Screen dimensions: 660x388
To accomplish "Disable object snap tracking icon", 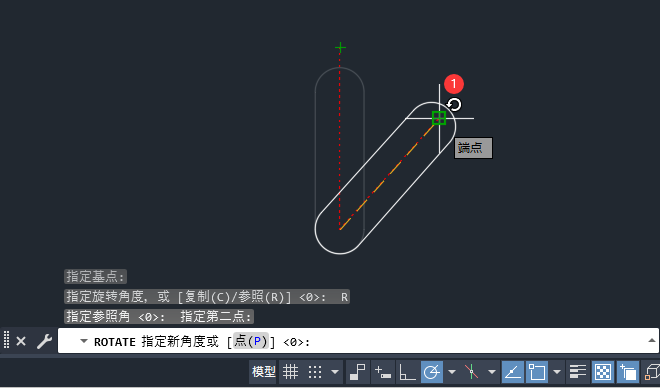I will tap(513, 372).
